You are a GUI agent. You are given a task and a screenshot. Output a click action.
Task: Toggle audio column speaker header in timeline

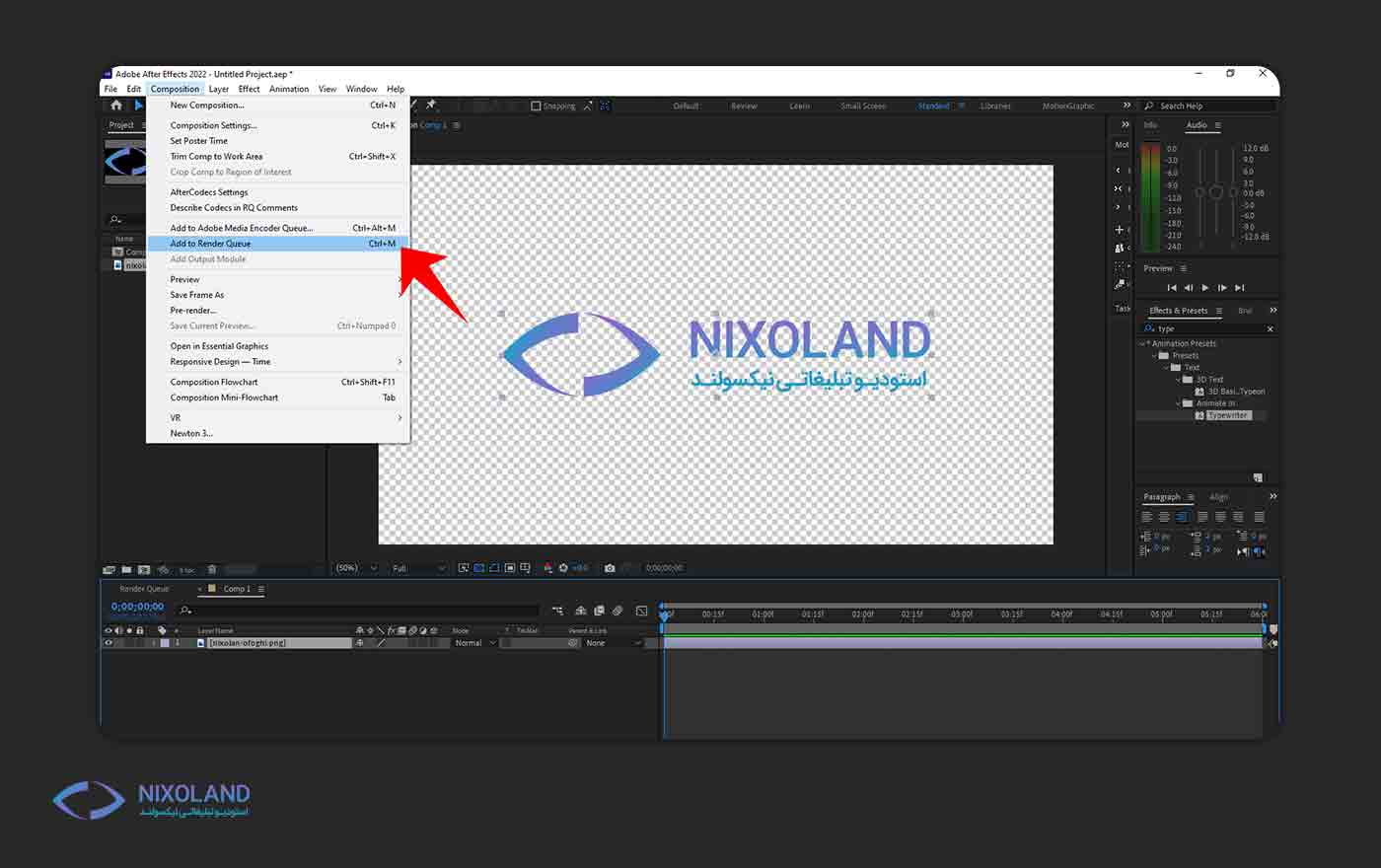click(x=118, y=630)
